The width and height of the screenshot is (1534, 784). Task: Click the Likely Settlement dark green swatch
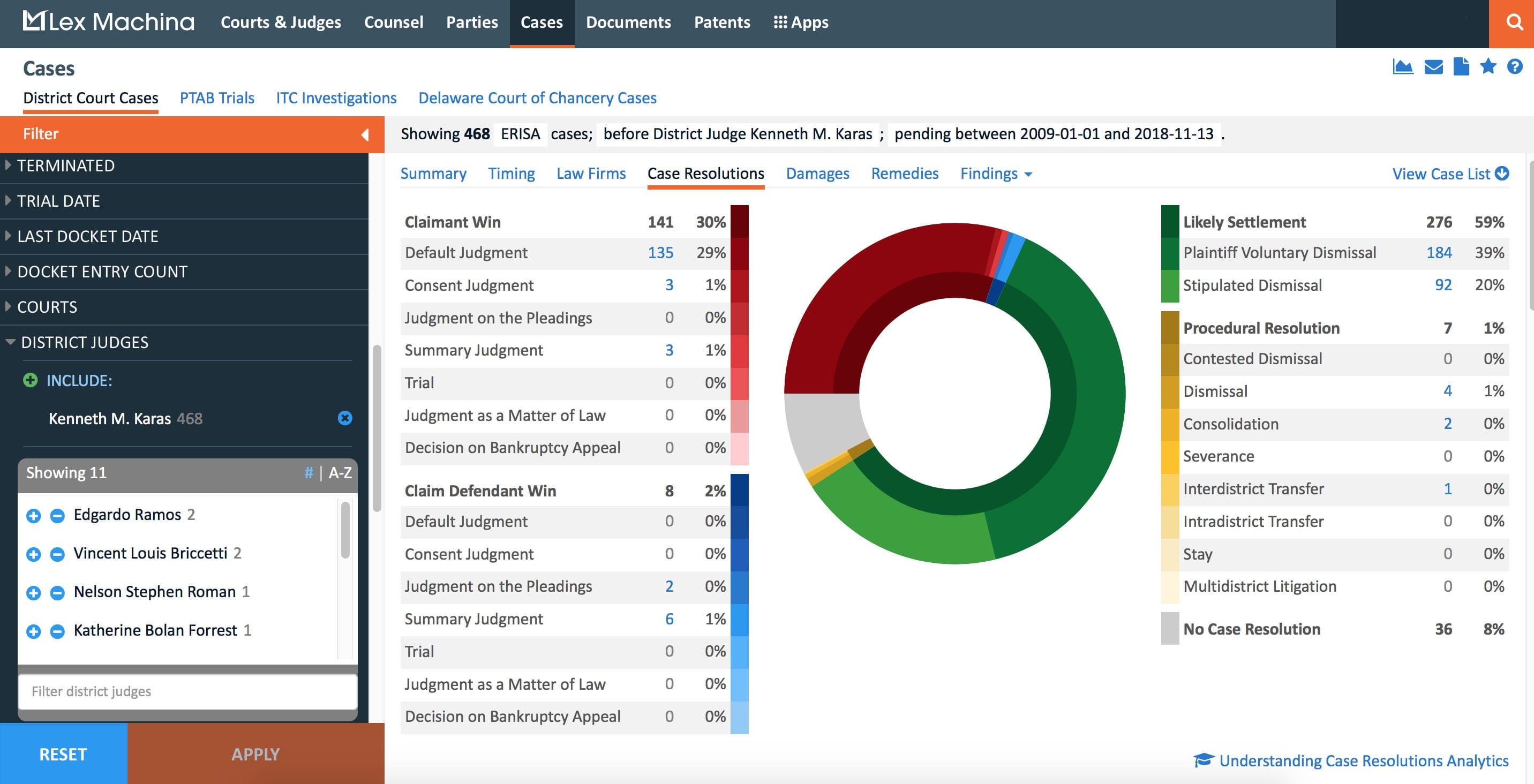coord(1170,222)
